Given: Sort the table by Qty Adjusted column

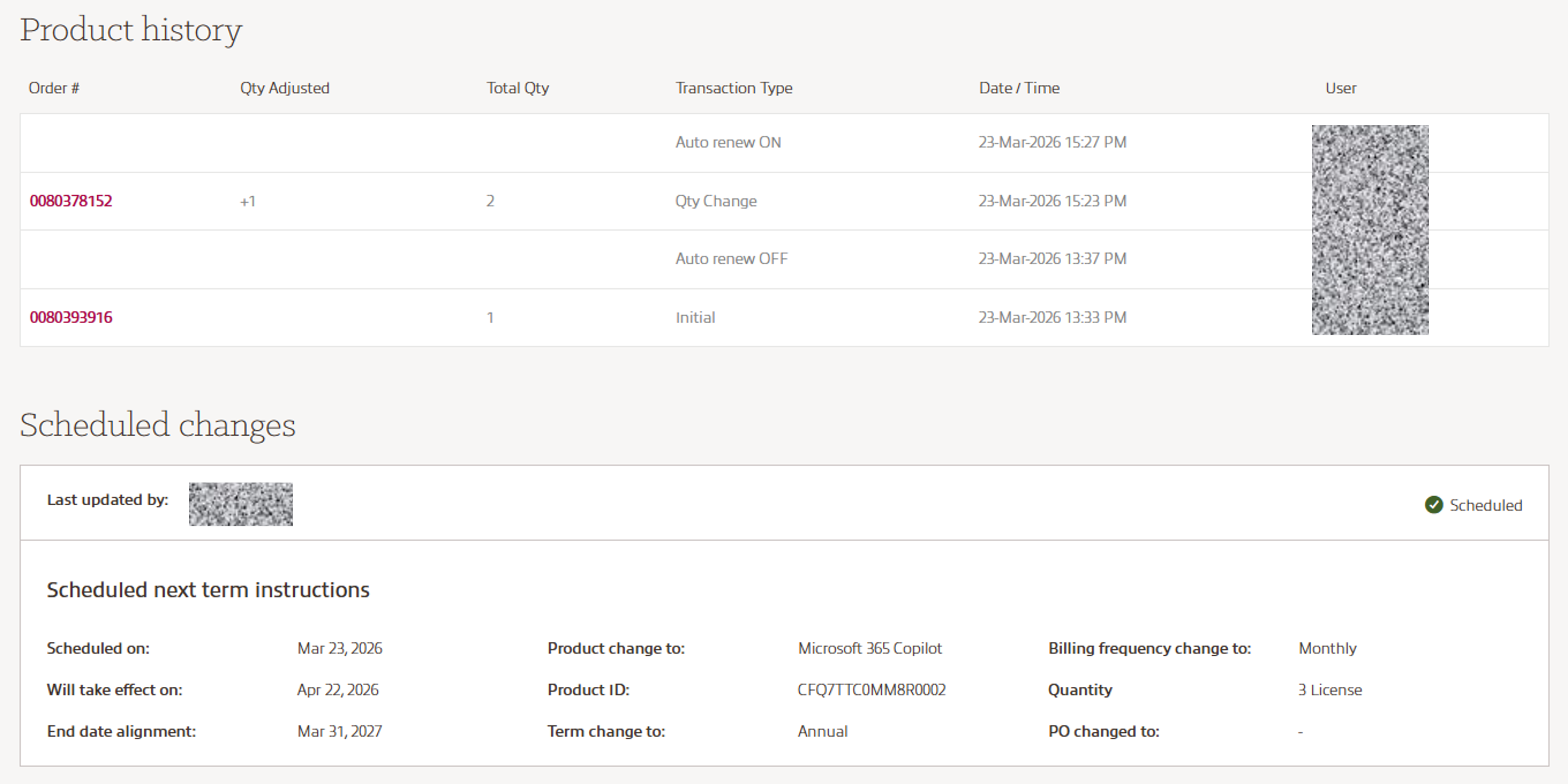Looking at the screenshot, I should (285, 88).
